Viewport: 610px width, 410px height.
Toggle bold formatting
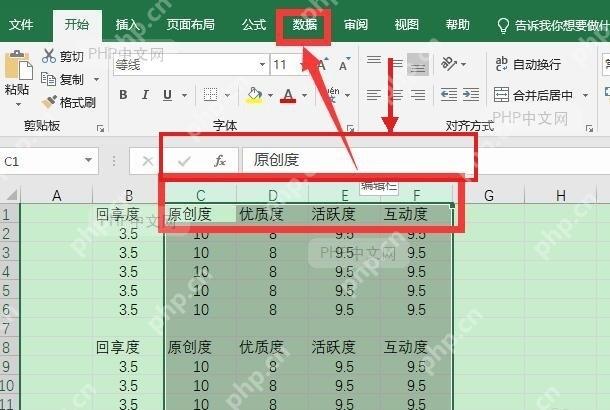coord(123,95)
